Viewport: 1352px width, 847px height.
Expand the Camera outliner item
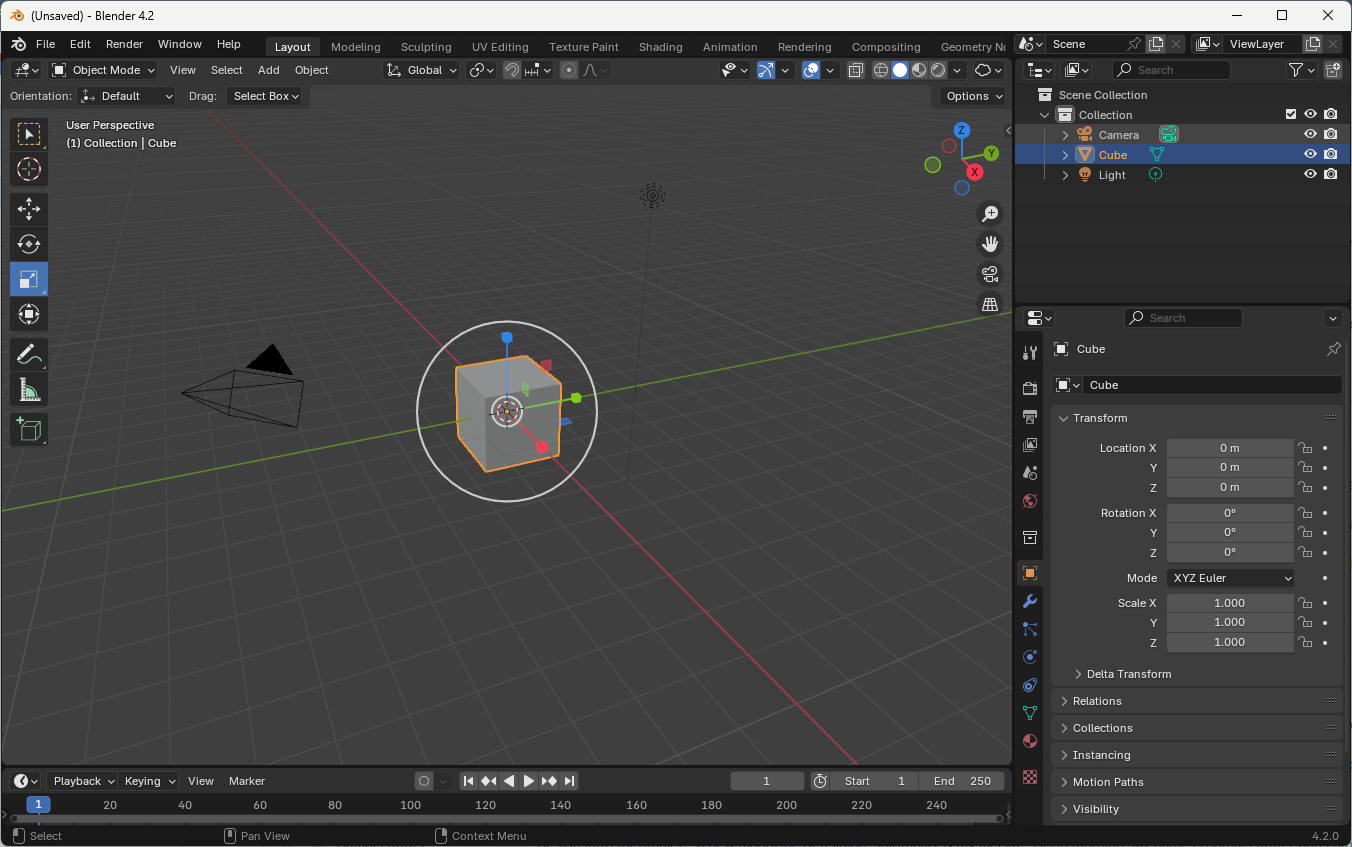coord(1065,135)
